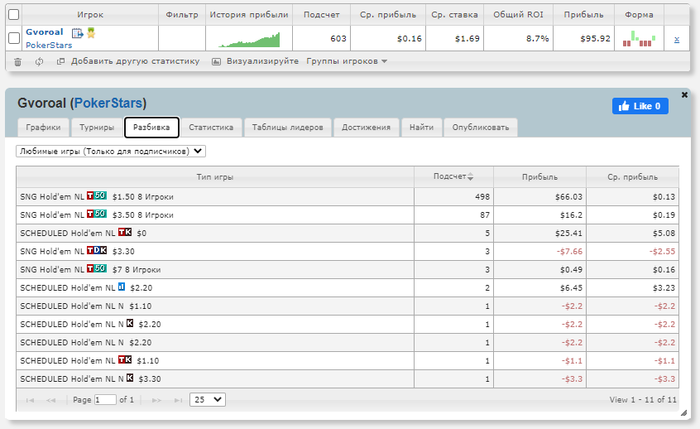Open the Таблицы лидеров tab

[288, 127]
